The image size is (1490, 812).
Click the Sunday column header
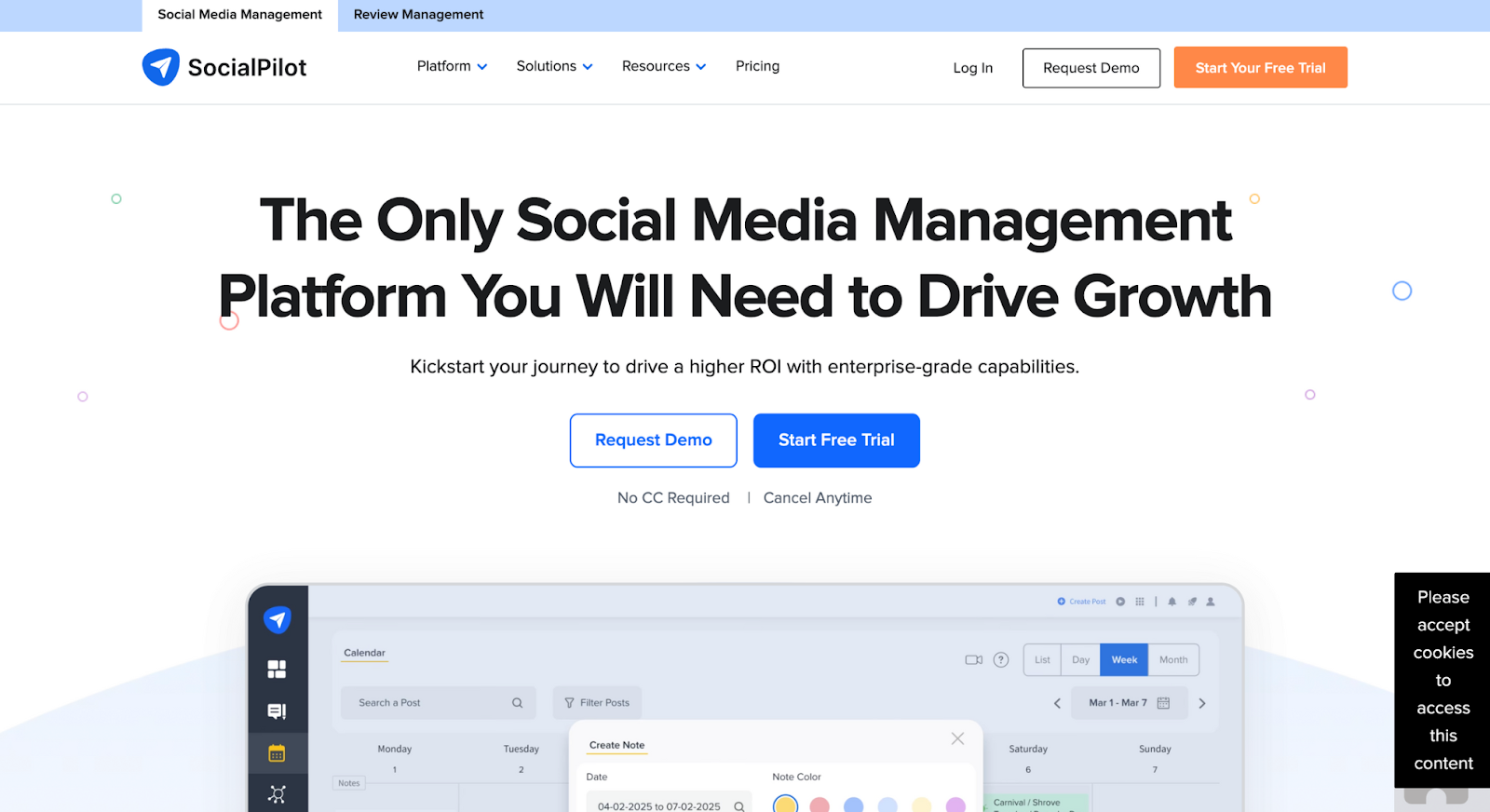click(1155, 749)
